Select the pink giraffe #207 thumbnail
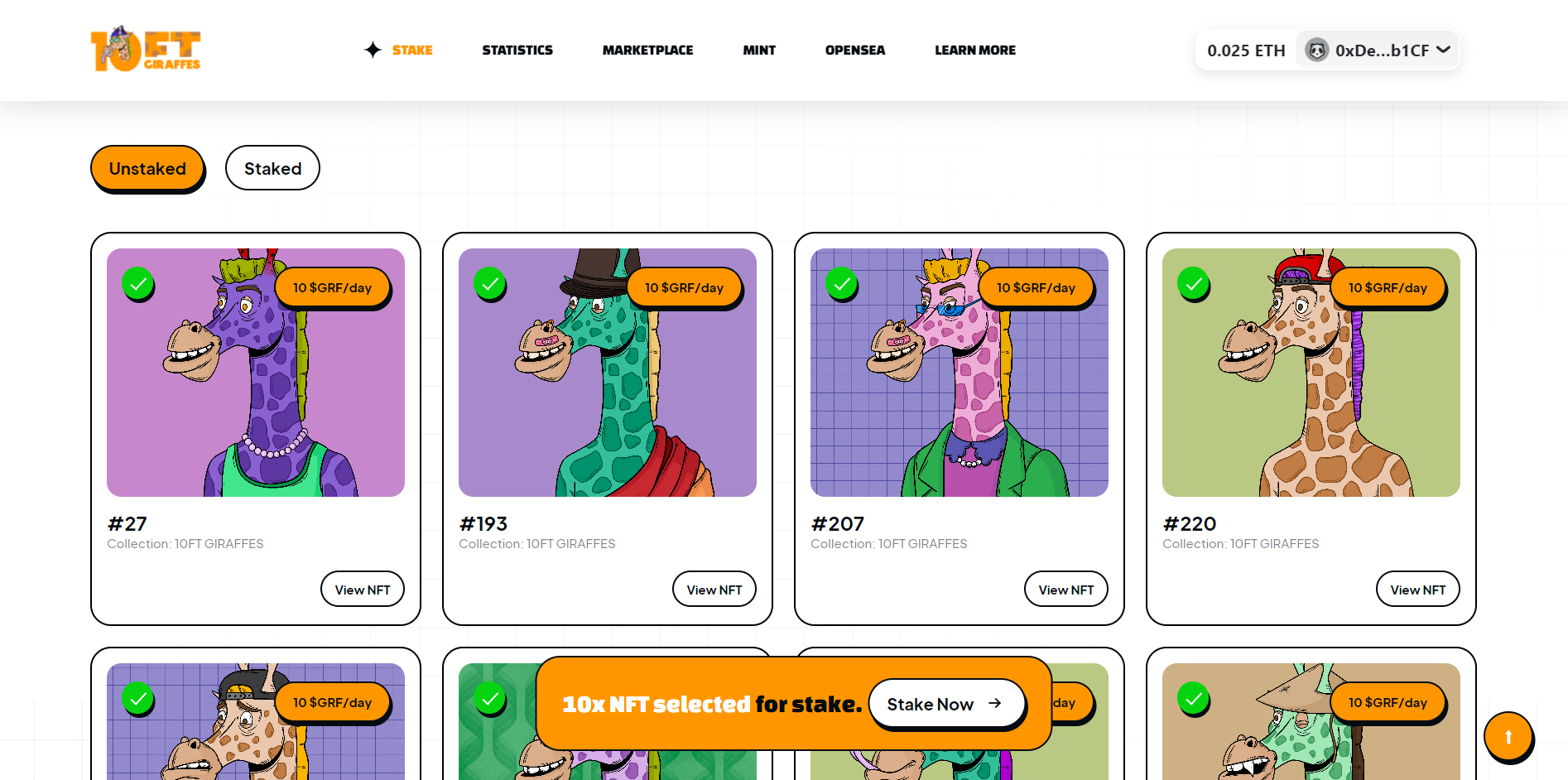 click(959, 373)
